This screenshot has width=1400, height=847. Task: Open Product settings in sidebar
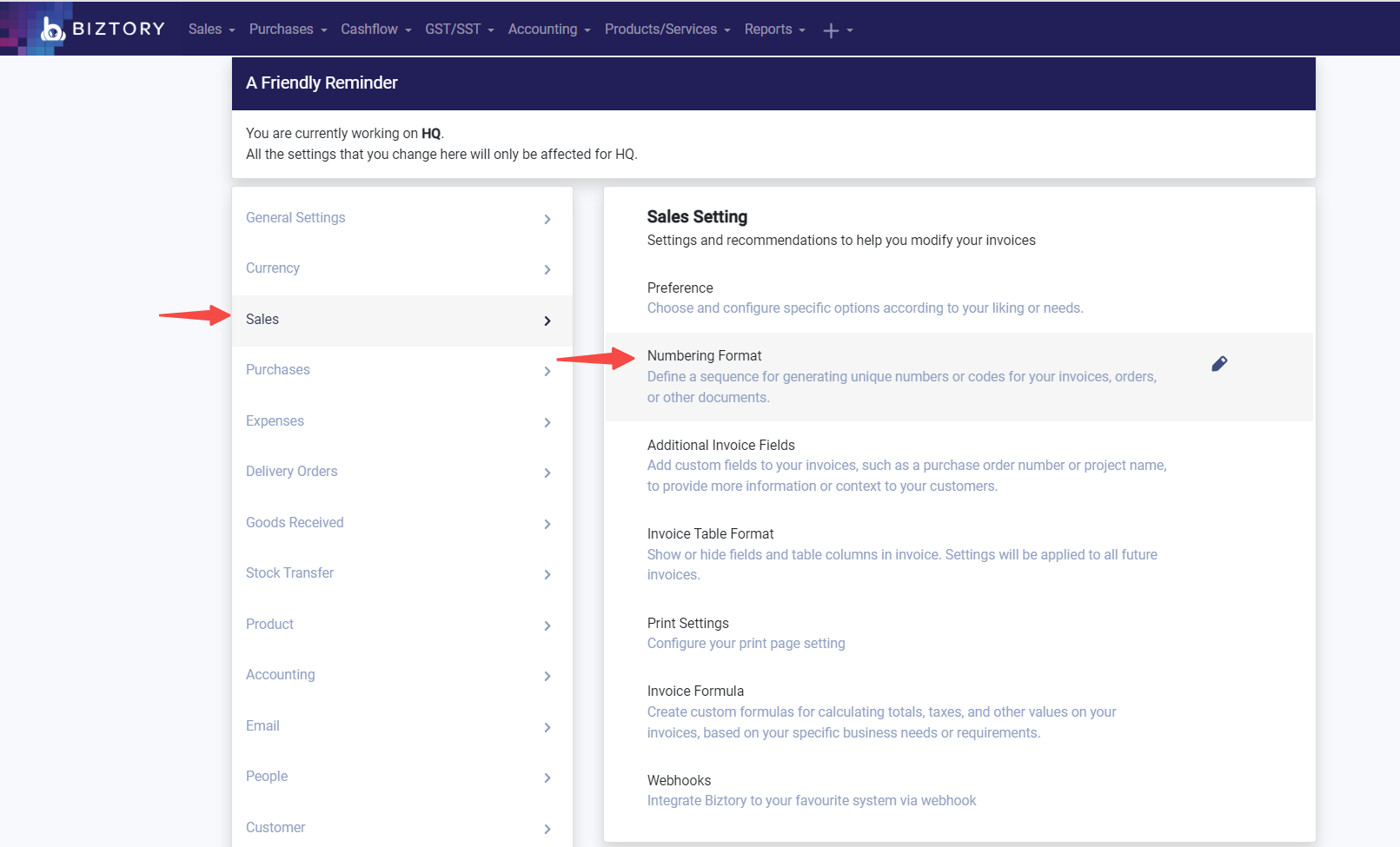click(x=269, y=624)
